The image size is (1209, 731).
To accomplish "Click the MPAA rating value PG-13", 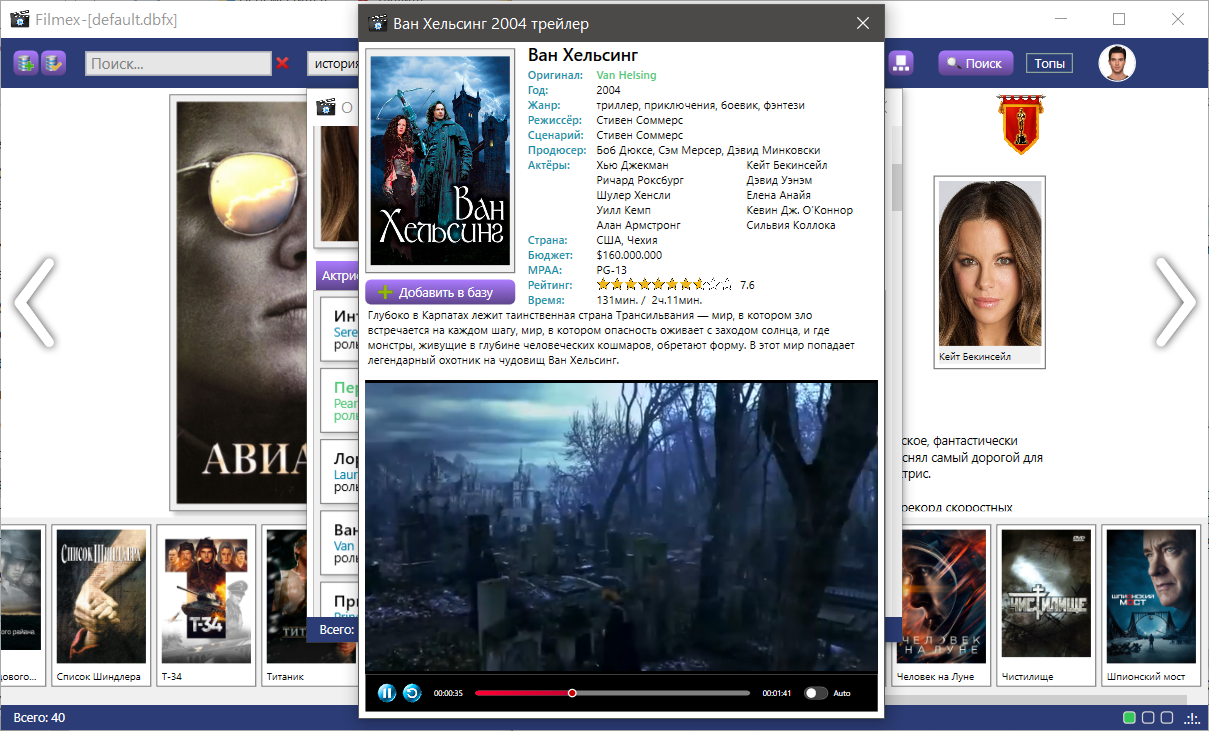I will (612, 270).
